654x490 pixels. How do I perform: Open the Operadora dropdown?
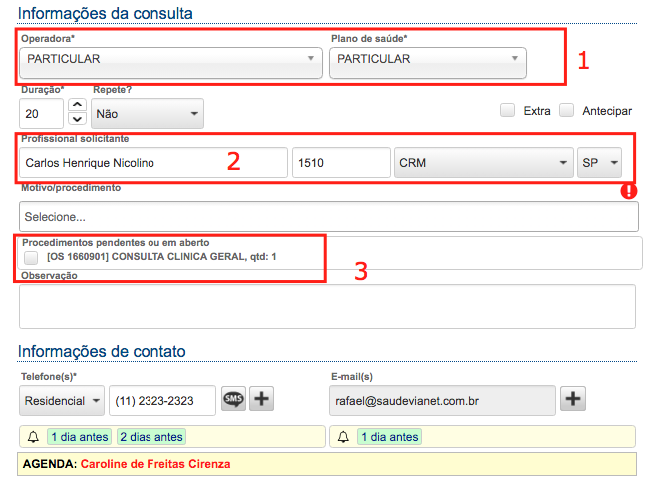(x=171, y=63)
